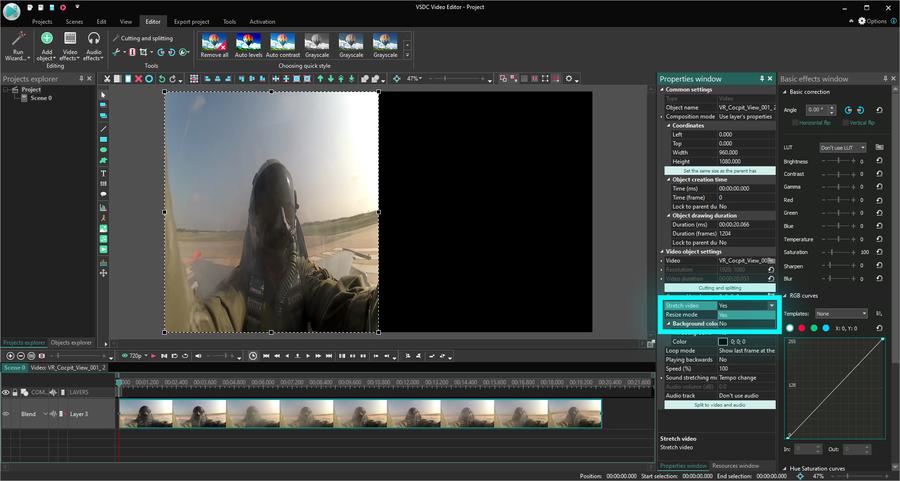Screen dimensions: 900x481
Task: Click the timeline zoom-out minus icon
Action: [21, 356]
